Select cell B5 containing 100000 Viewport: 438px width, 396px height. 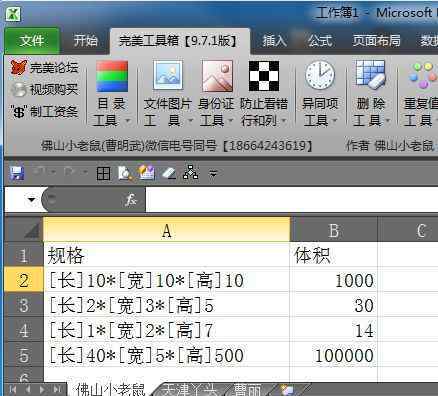[x=334, y=355]
